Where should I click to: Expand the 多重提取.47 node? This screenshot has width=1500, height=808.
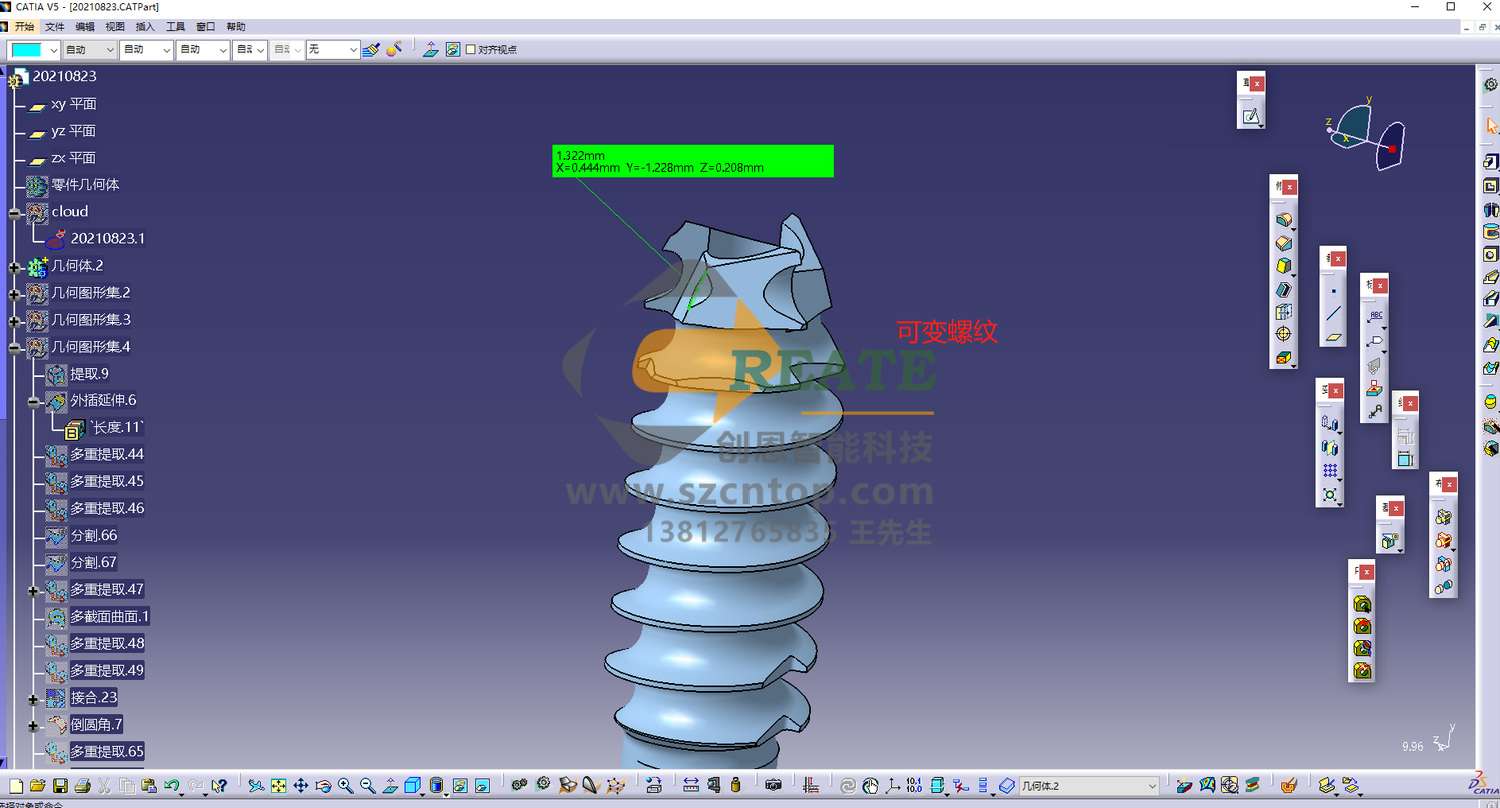point(34,590)
